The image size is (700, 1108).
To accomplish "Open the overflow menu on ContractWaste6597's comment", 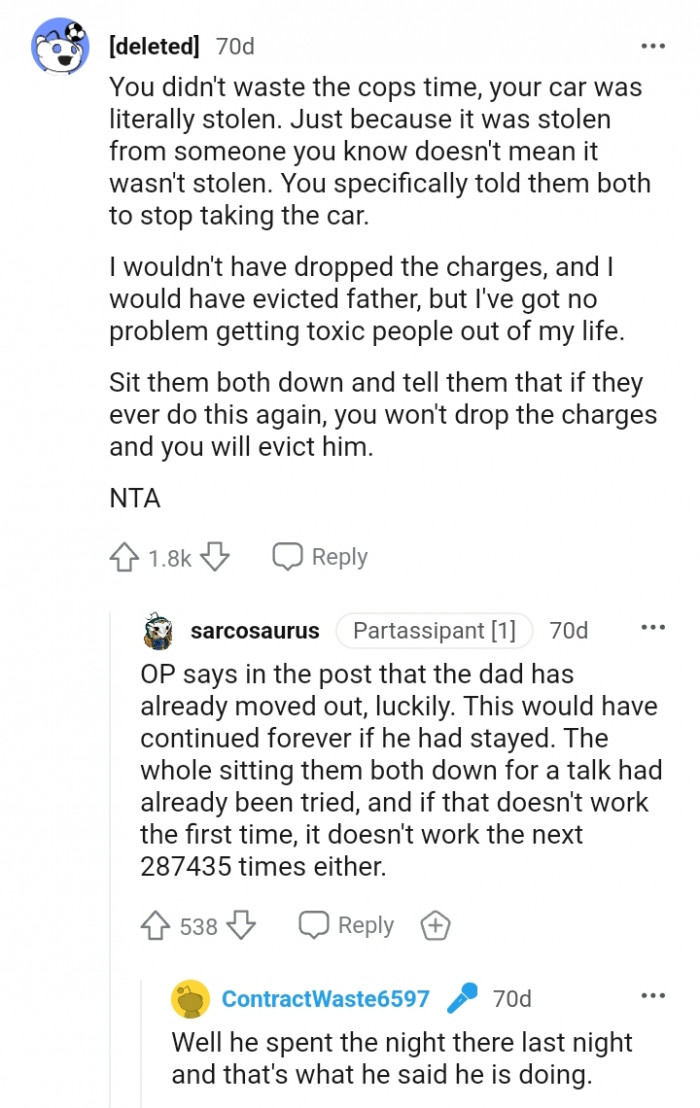I will (653, 993).
